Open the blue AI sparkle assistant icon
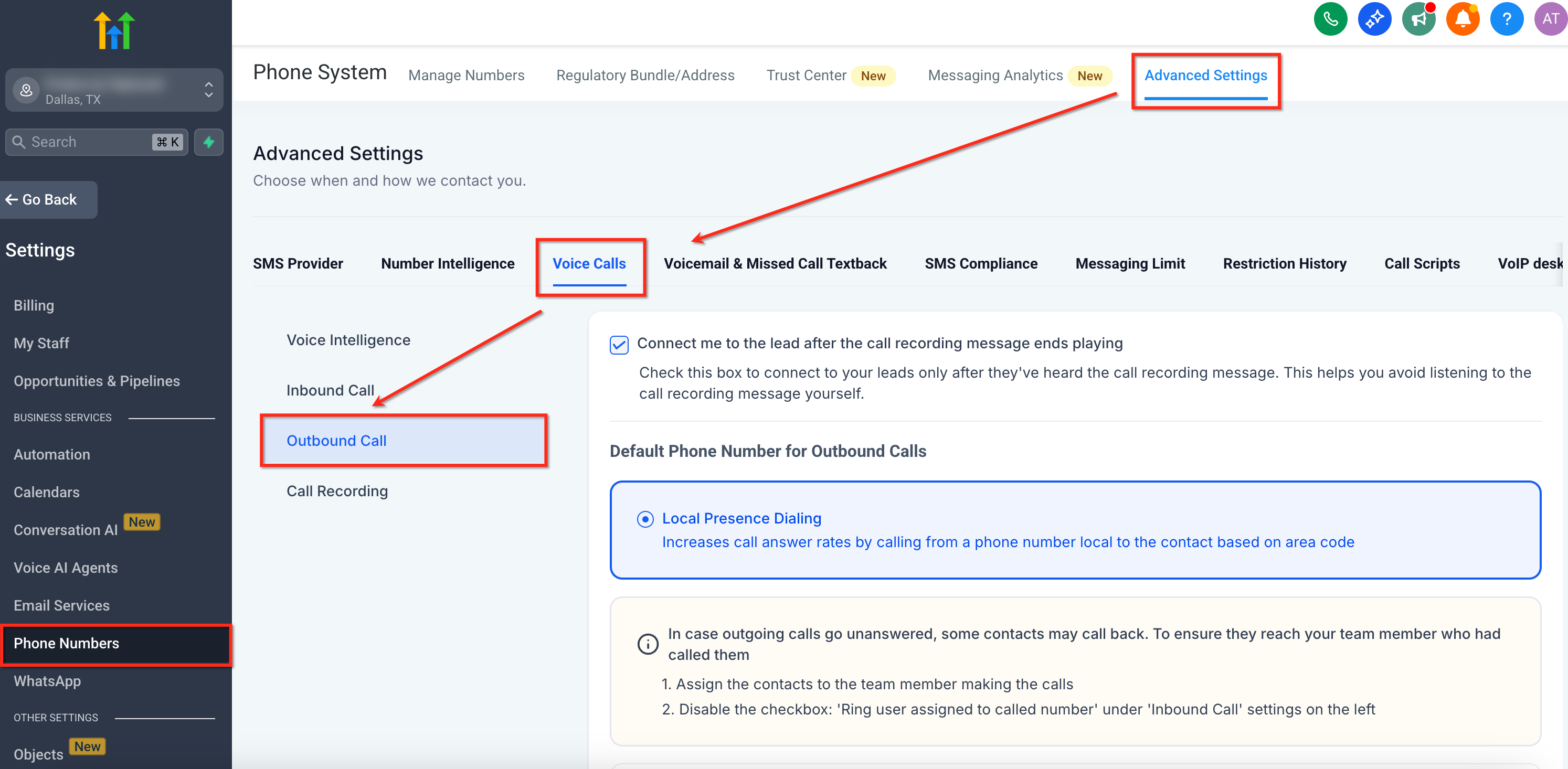 (x=1374, y=19)
